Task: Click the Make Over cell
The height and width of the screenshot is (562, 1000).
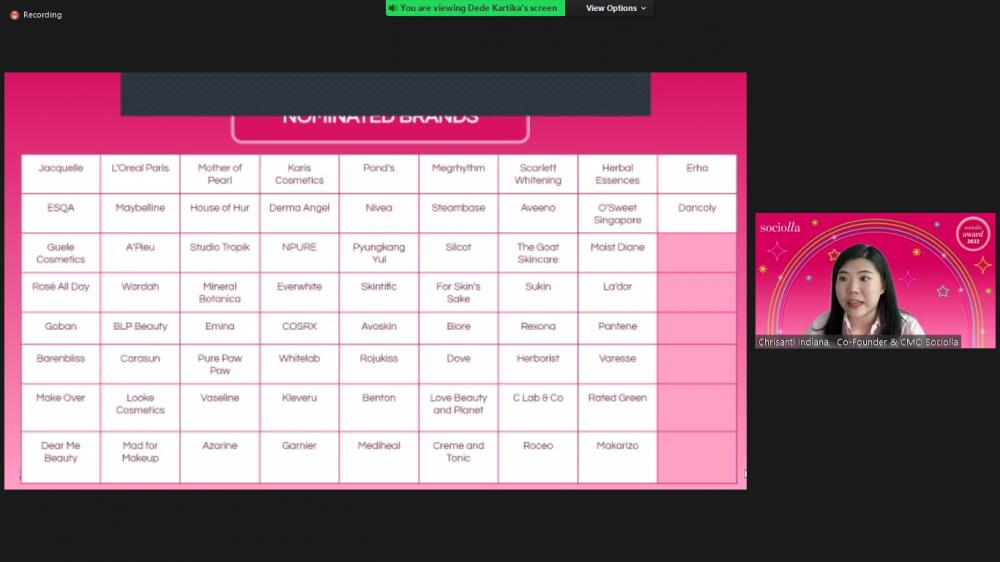Action: click(61, 408)
